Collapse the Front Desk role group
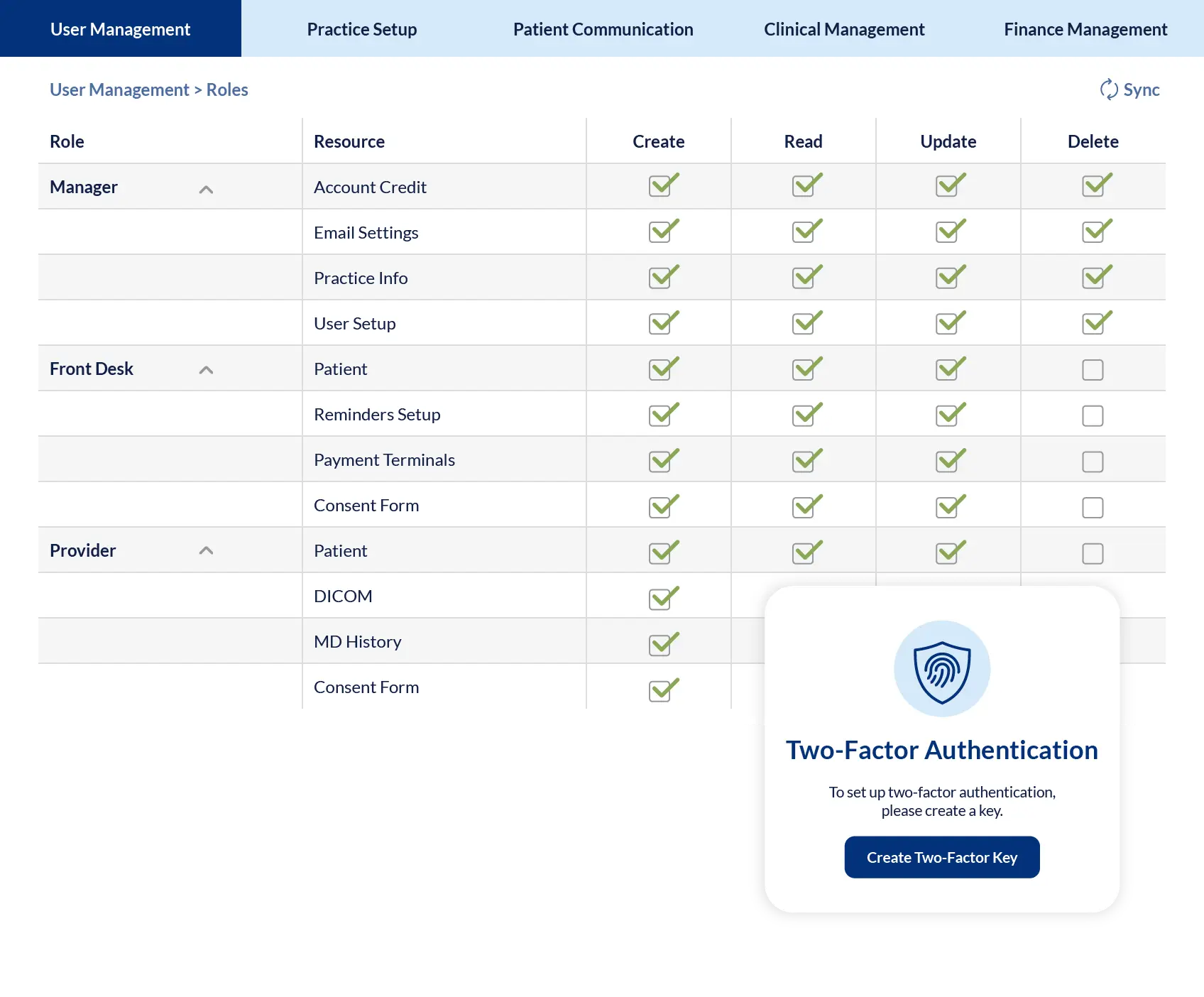Viewport: 1204px width, 997px height. (206, 370)
